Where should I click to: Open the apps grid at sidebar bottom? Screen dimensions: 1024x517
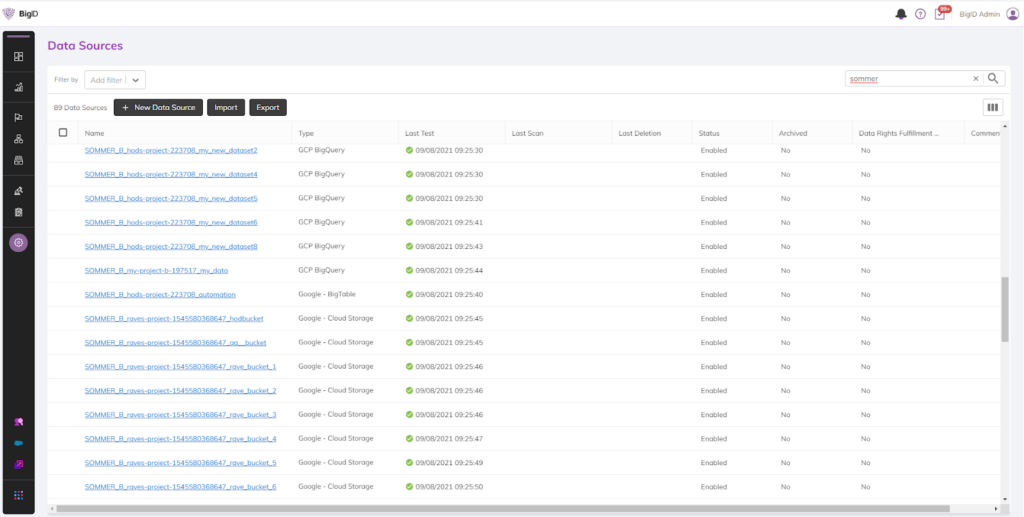[x=19, y=495]
